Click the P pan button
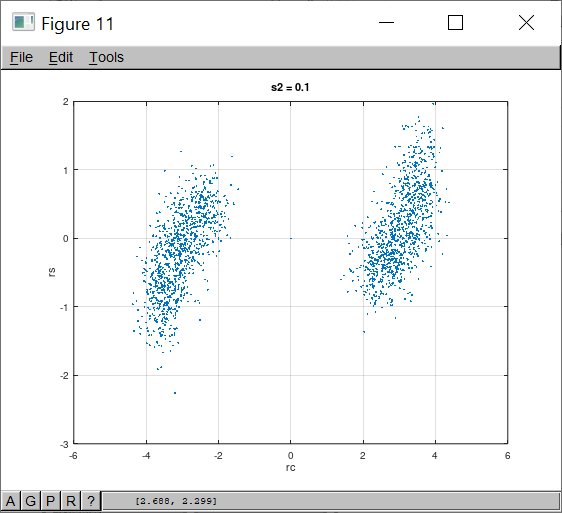 [51, 501]
